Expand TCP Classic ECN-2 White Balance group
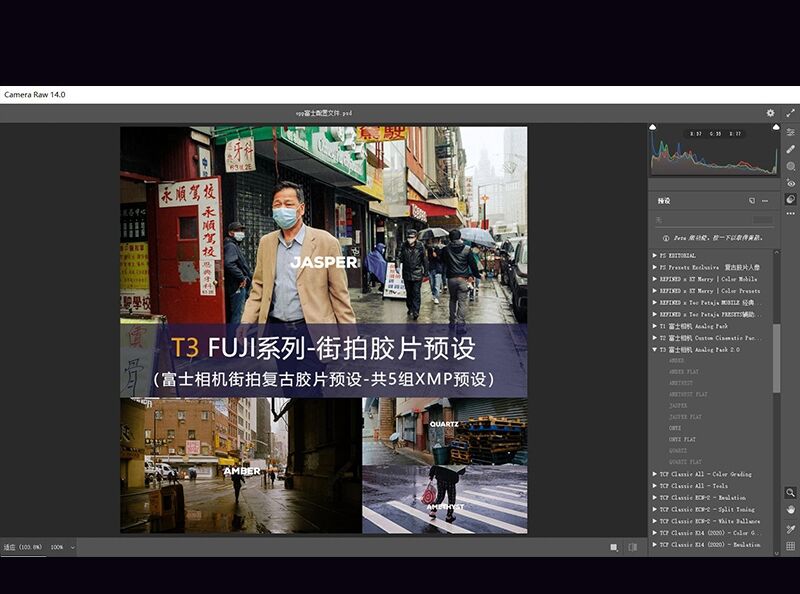Image resolution: width=800 pixels, height=594 pixels. (655, 521)
